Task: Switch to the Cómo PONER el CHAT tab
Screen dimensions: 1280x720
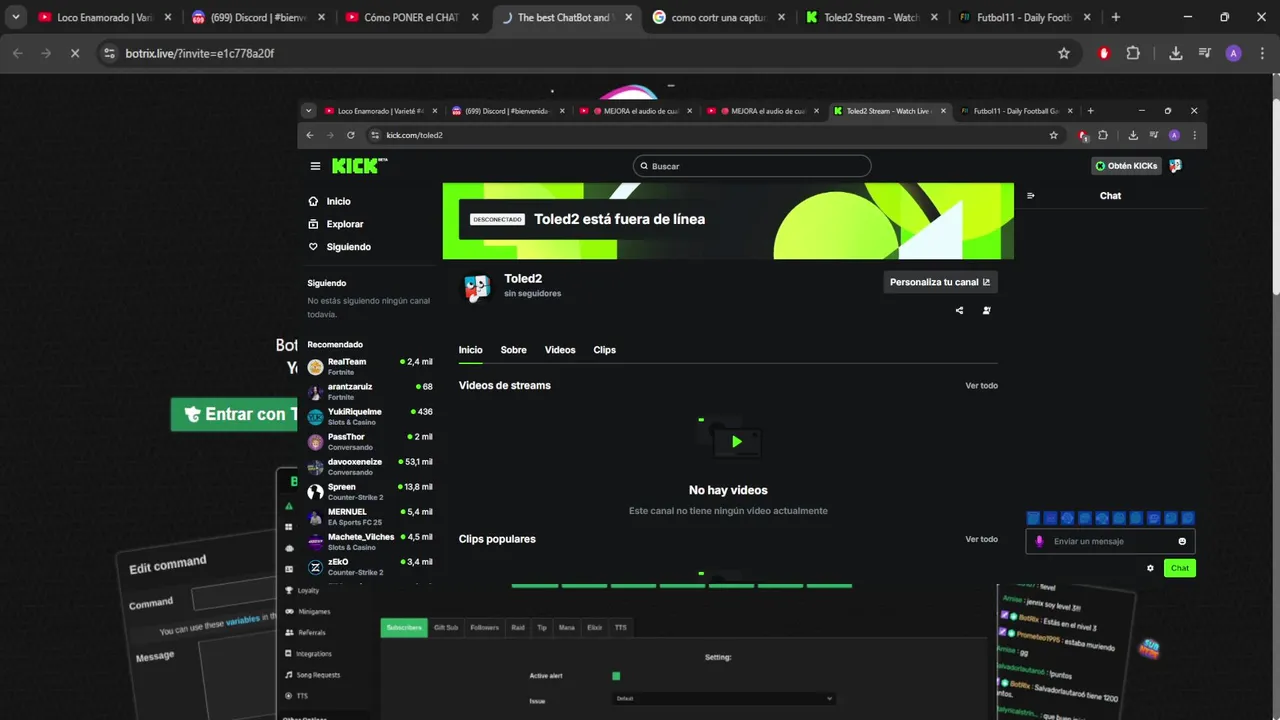Action: [410, 17]
